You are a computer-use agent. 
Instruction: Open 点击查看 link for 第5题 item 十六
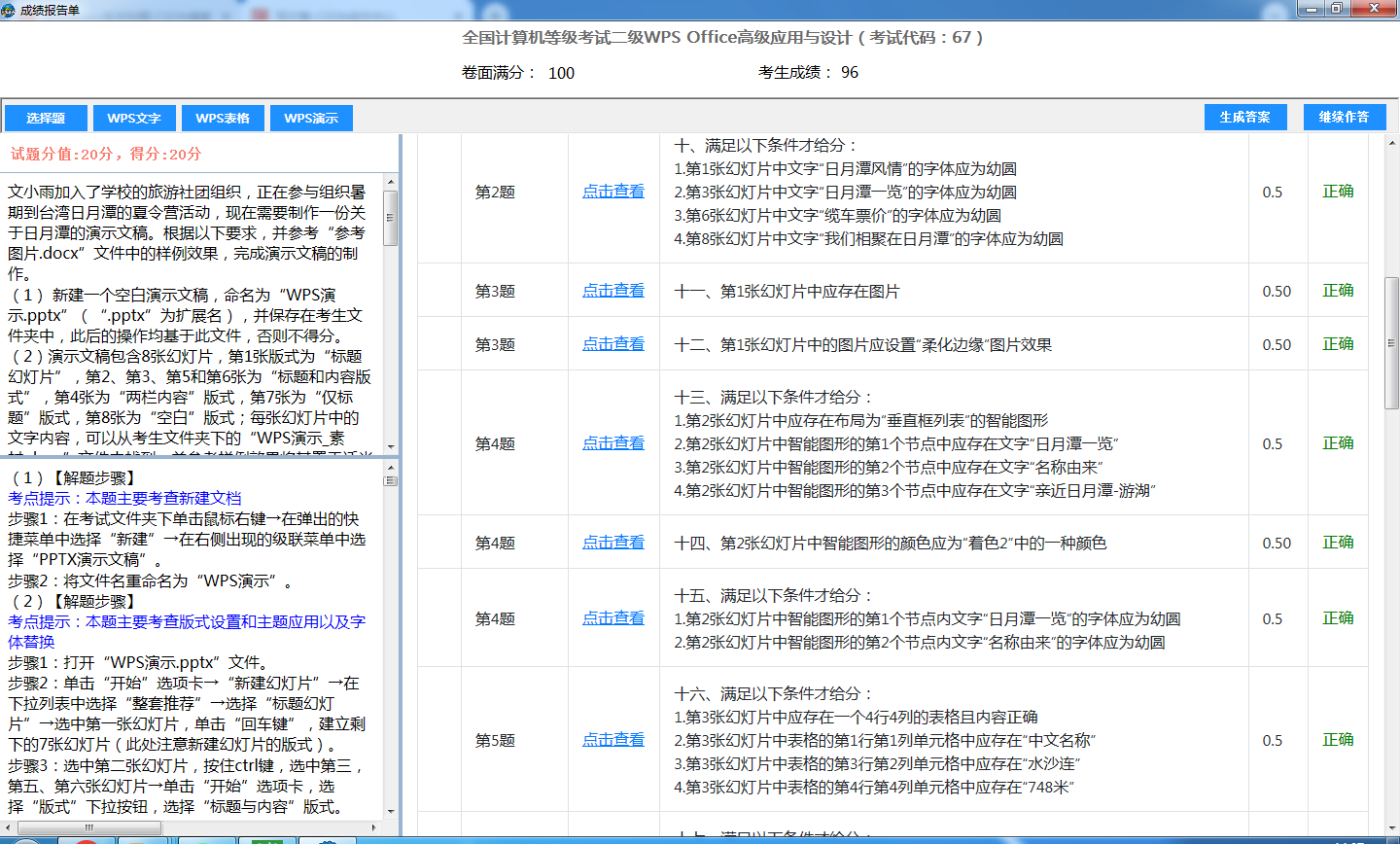pos(613,740)
